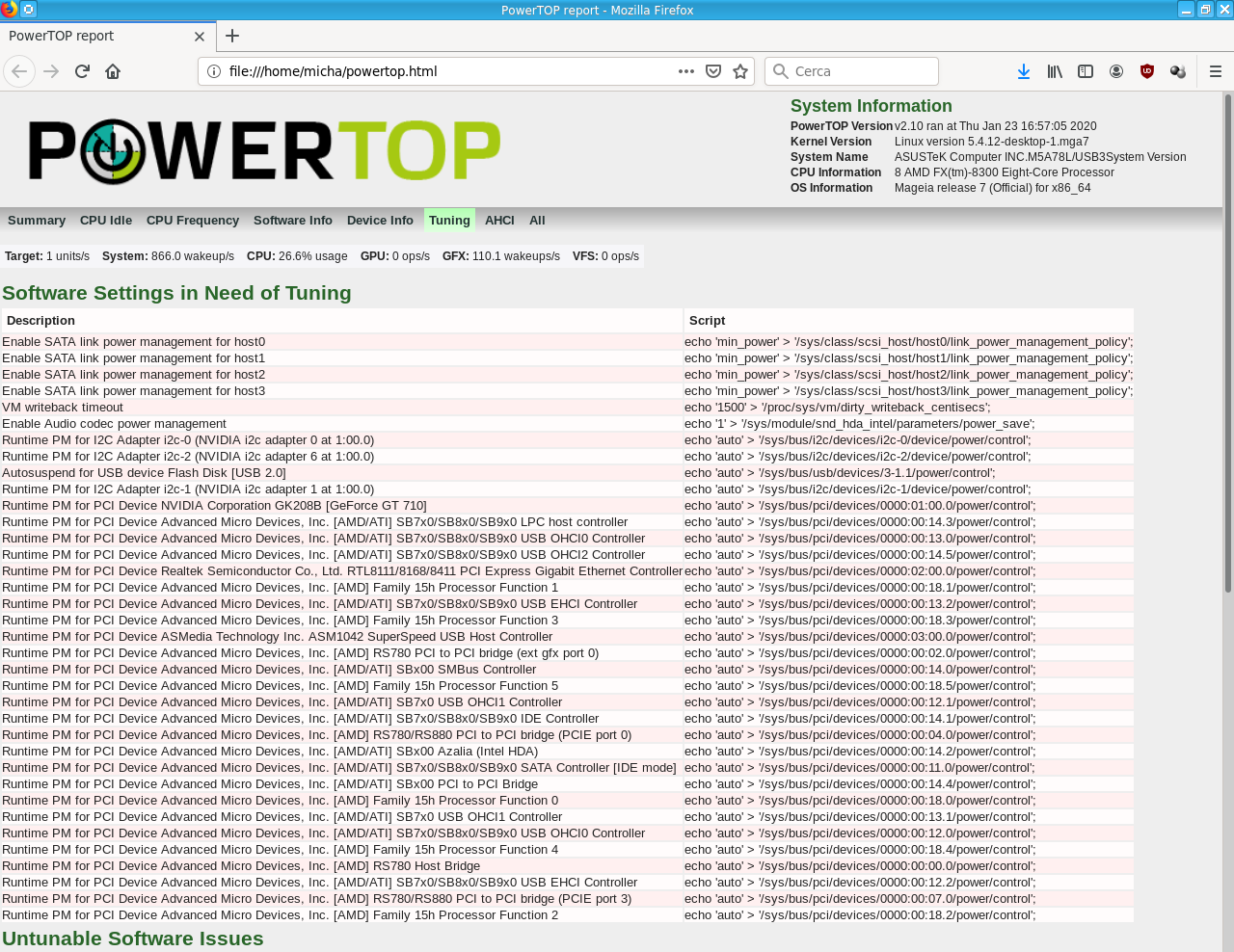Open the Downloads panel
The width and height of the screenshot is (1234, 952).
click(x=1024, y=71)
